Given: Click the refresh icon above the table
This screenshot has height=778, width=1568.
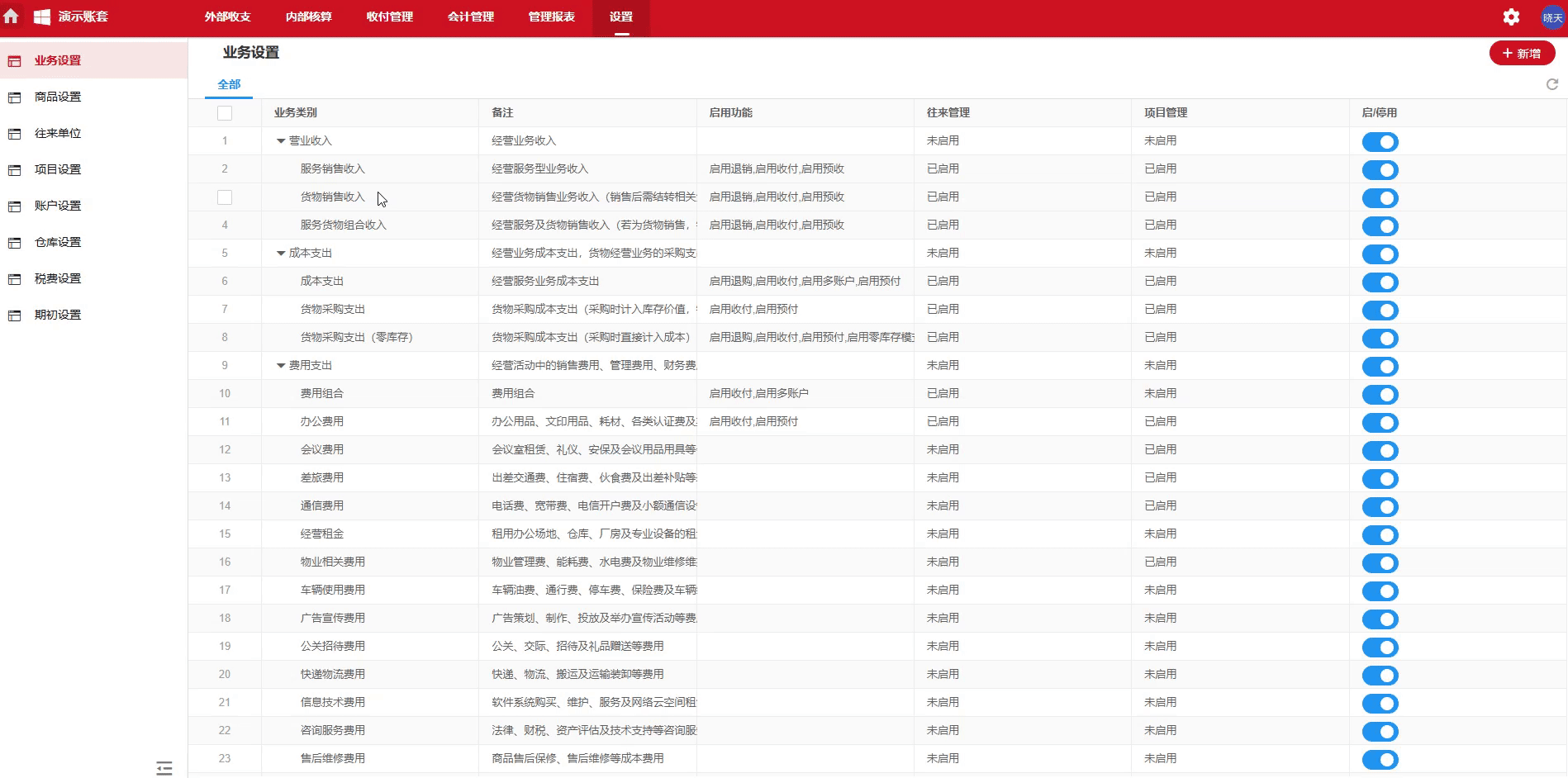Looking at the screenshot, I should pyautogui.click(x=1551, y=84).
